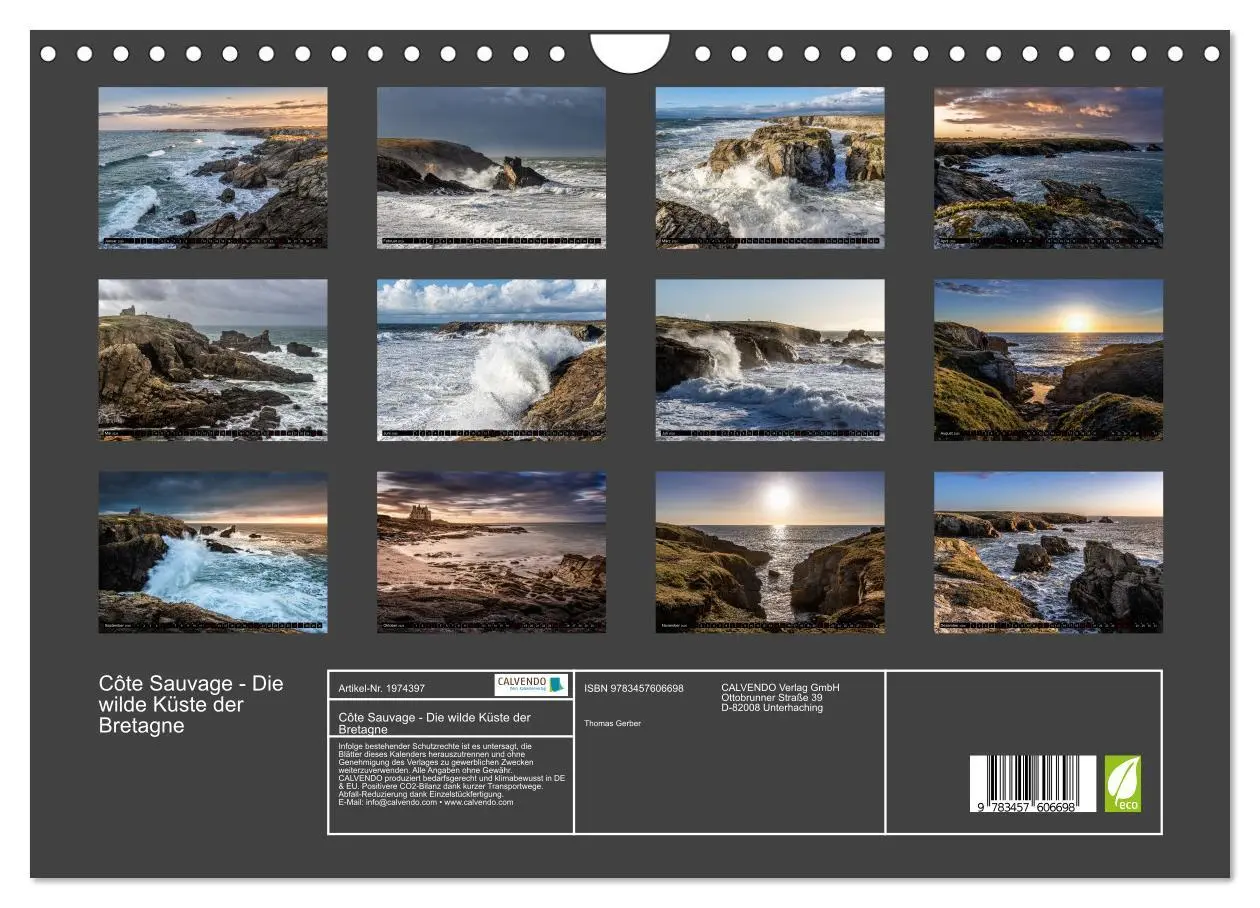Click 'Ottobrunner Straße 39' address line
Screen dimensions: 1260x908
pyautogui.click(x=772, y=697)
